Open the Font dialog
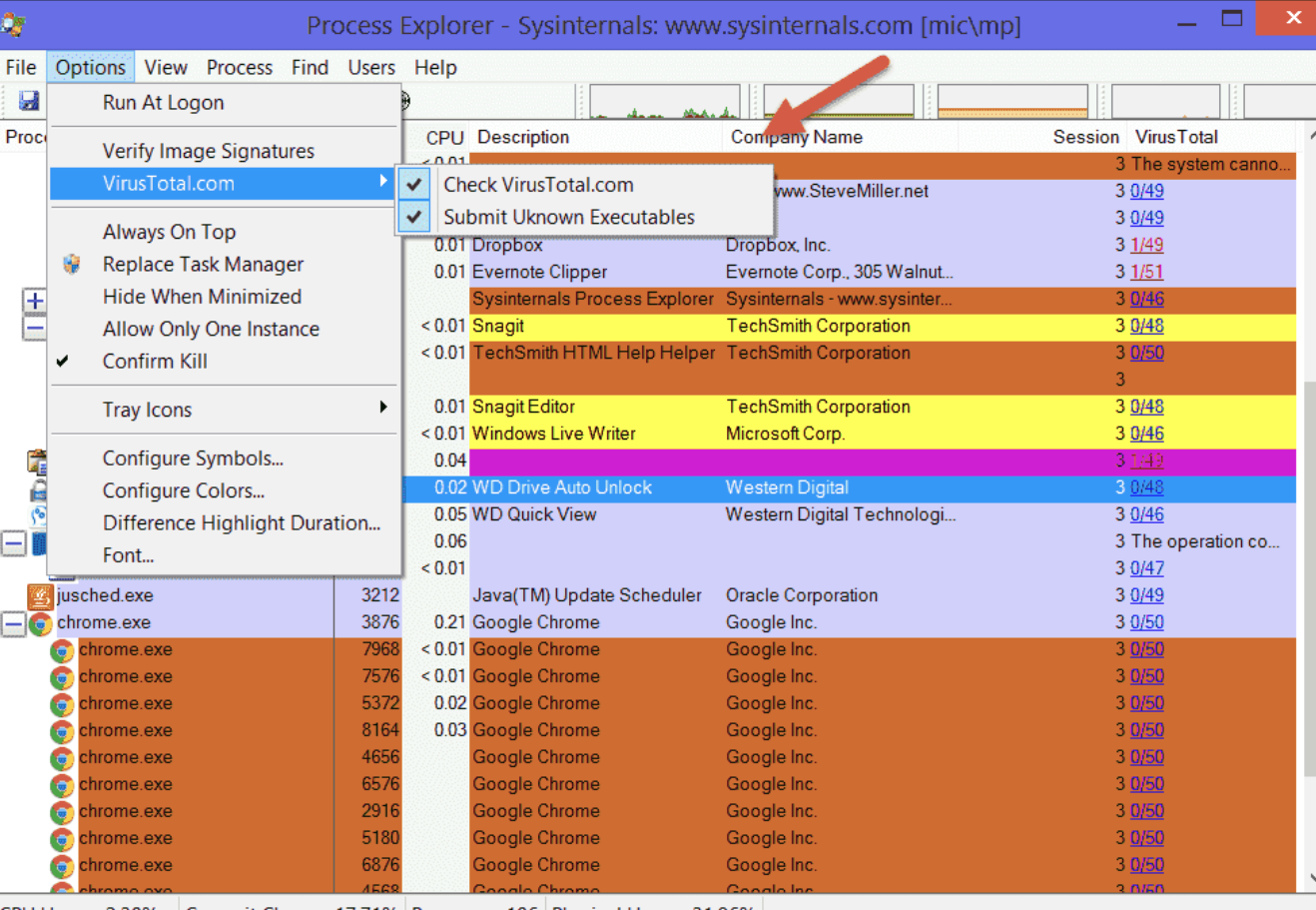Image resolution: width=1316 pixels, height=910 pixels. (225, 555)
